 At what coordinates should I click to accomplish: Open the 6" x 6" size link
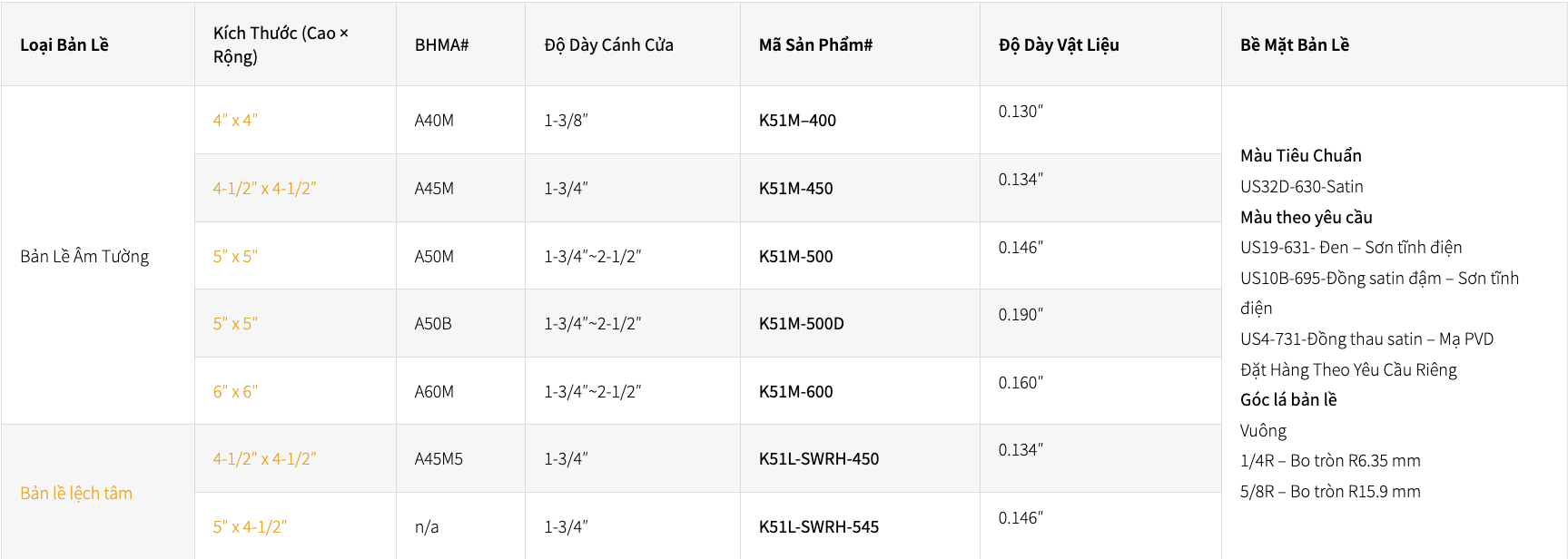click(x=235, y=392)
